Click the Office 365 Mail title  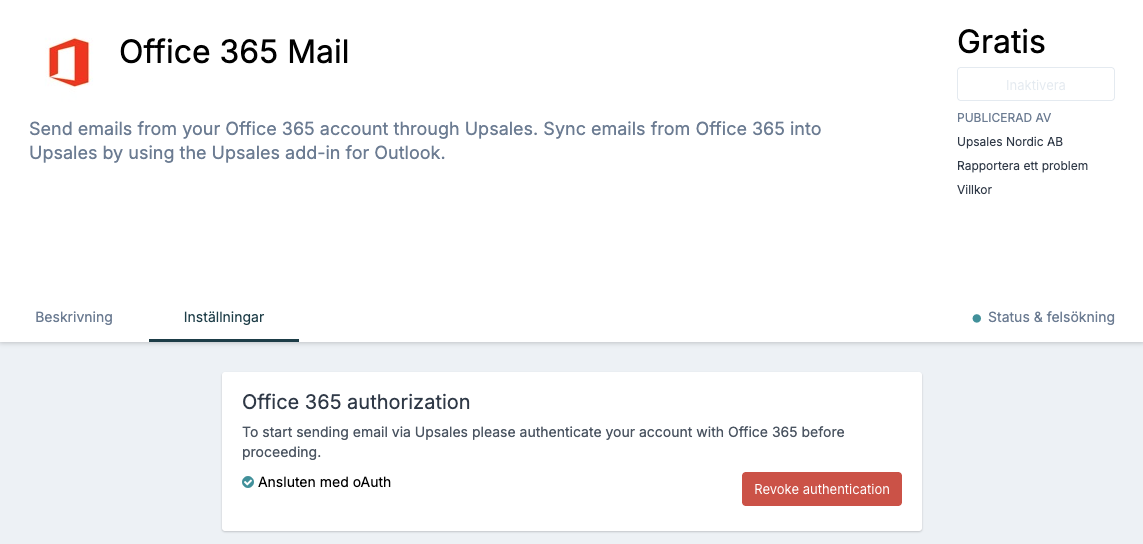pos(234,52)
